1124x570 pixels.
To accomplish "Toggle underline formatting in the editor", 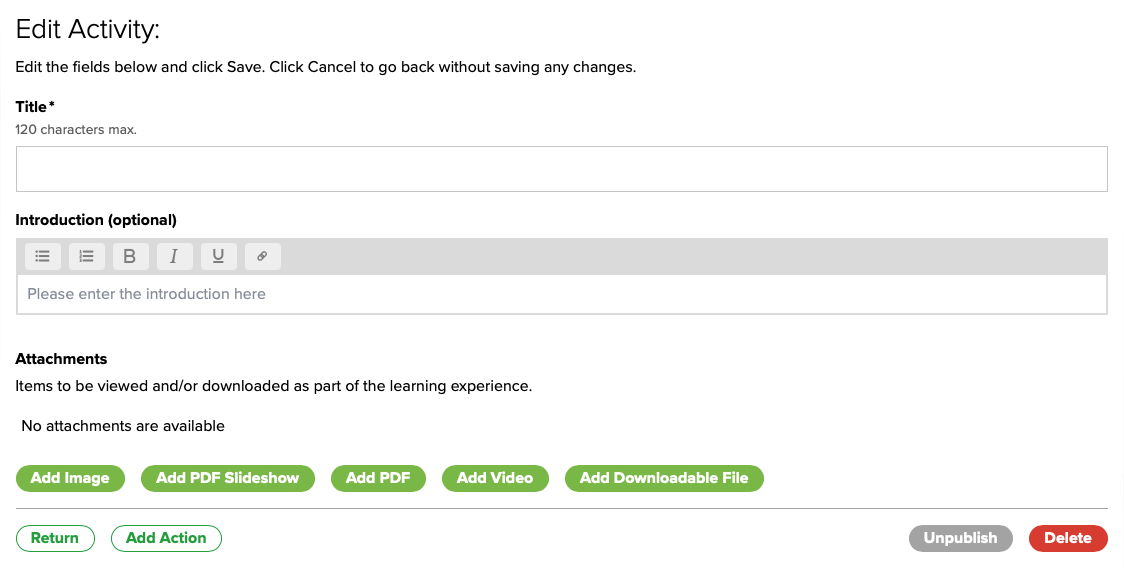I will (218, 257).
